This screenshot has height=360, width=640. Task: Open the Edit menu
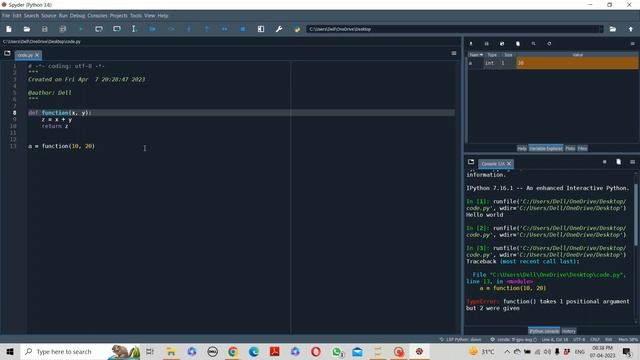click(17, 16)
